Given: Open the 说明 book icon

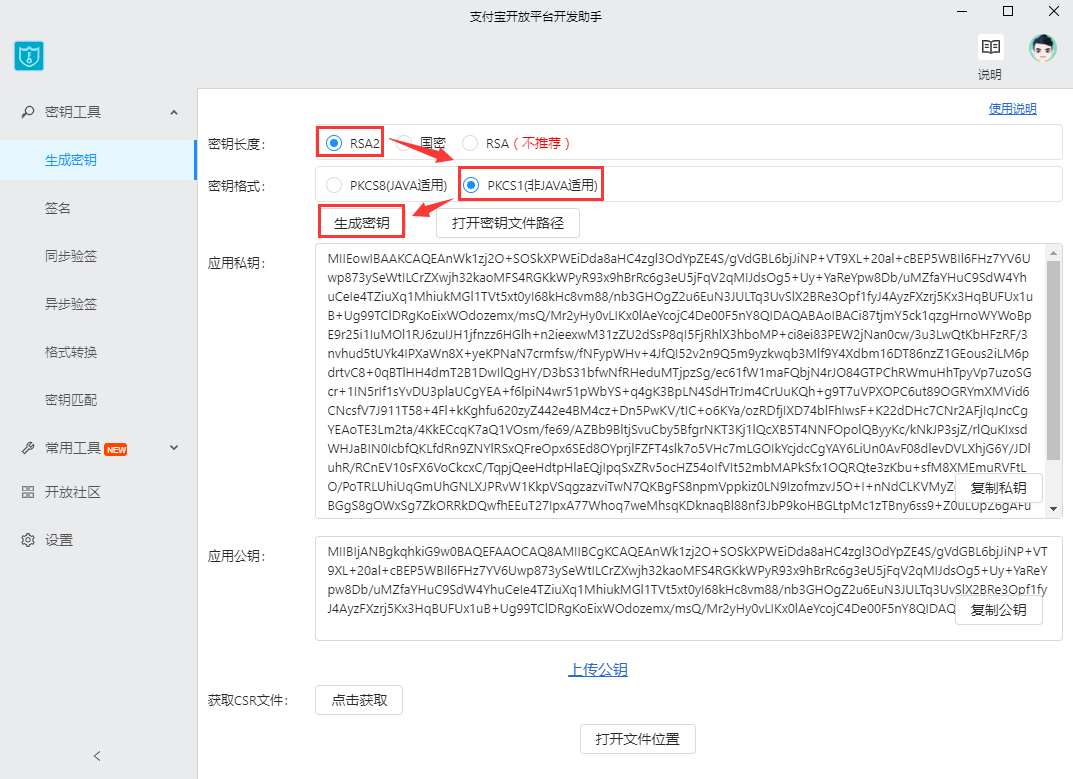Looking at the screenshot, I should tap(990, 47).
